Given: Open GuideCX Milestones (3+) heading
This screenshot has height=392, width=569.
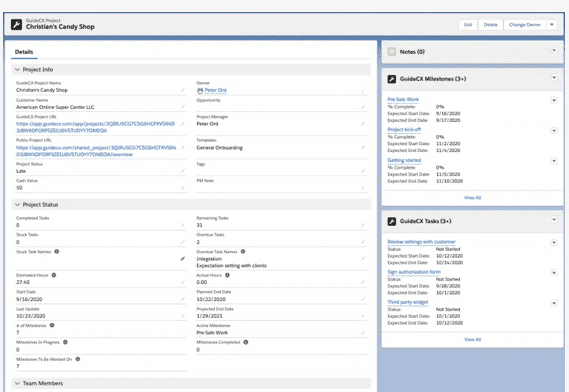Looking at the screenshot, I should click(433, 79).
